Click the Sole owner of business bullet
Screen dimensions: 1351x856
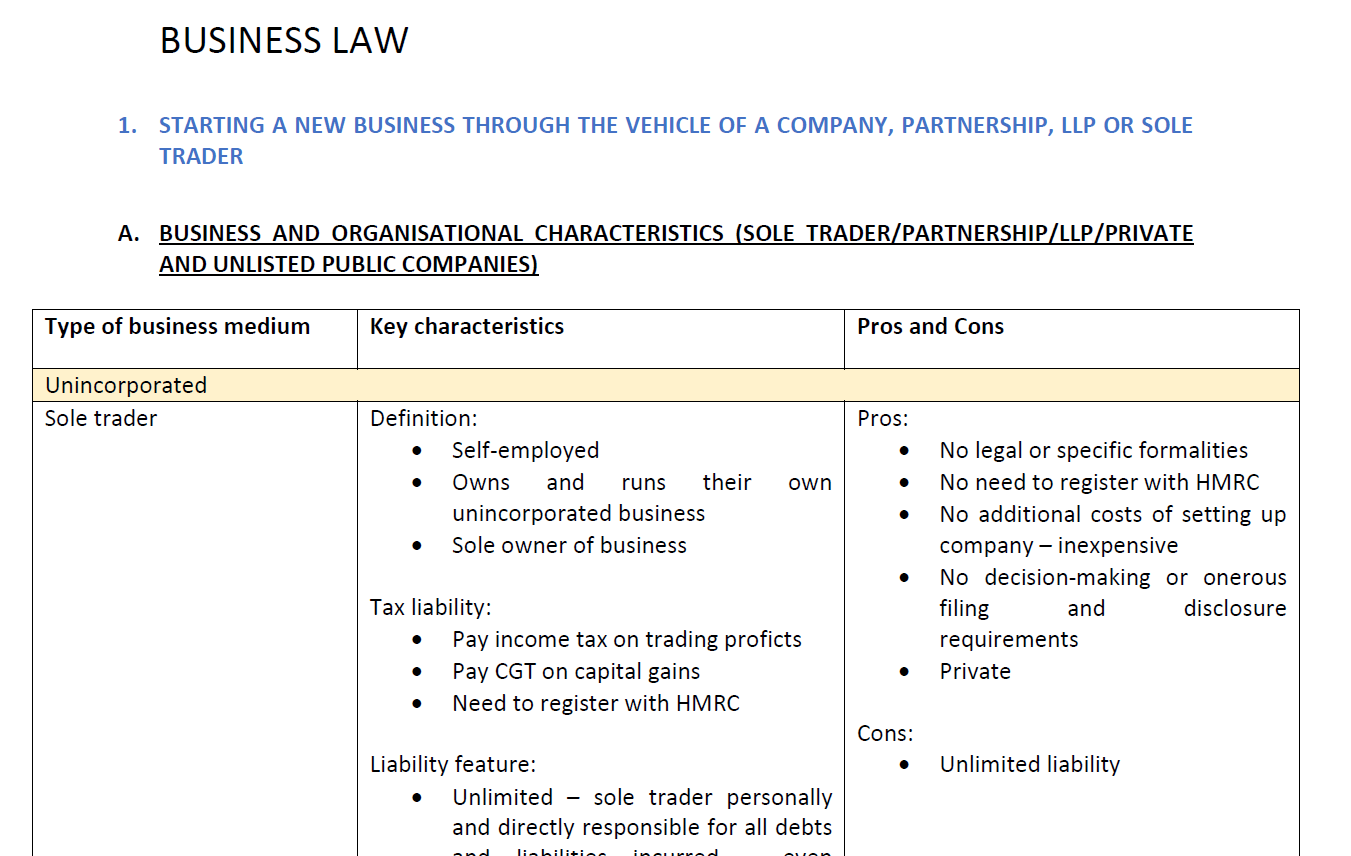(569, 545)
